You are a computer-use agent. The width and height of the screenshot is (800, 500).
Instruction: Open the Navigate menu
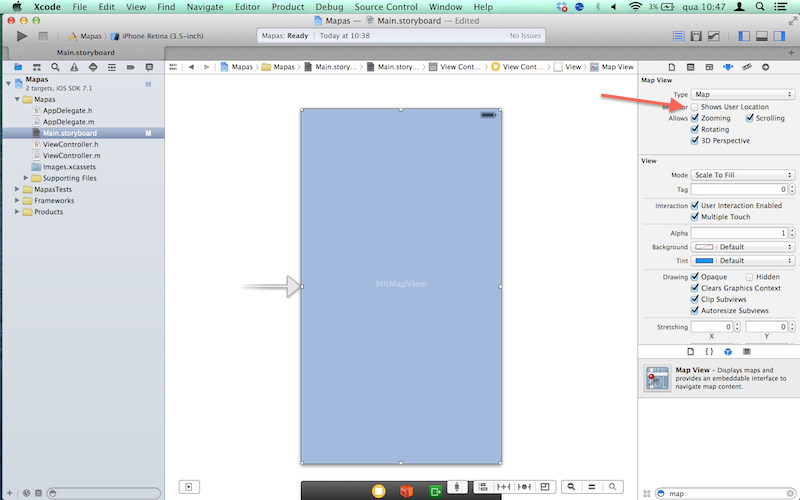click(x=205, y=7)
